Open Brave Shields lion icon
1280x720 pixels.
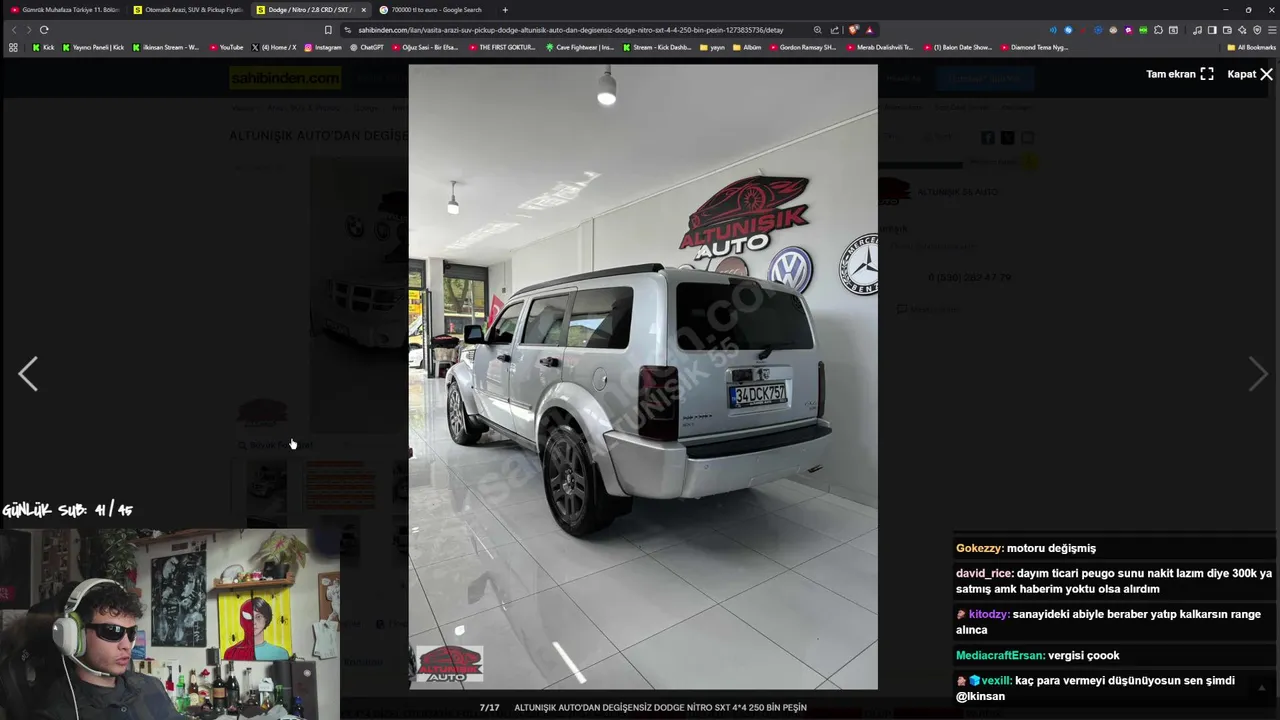pos(853,30)
